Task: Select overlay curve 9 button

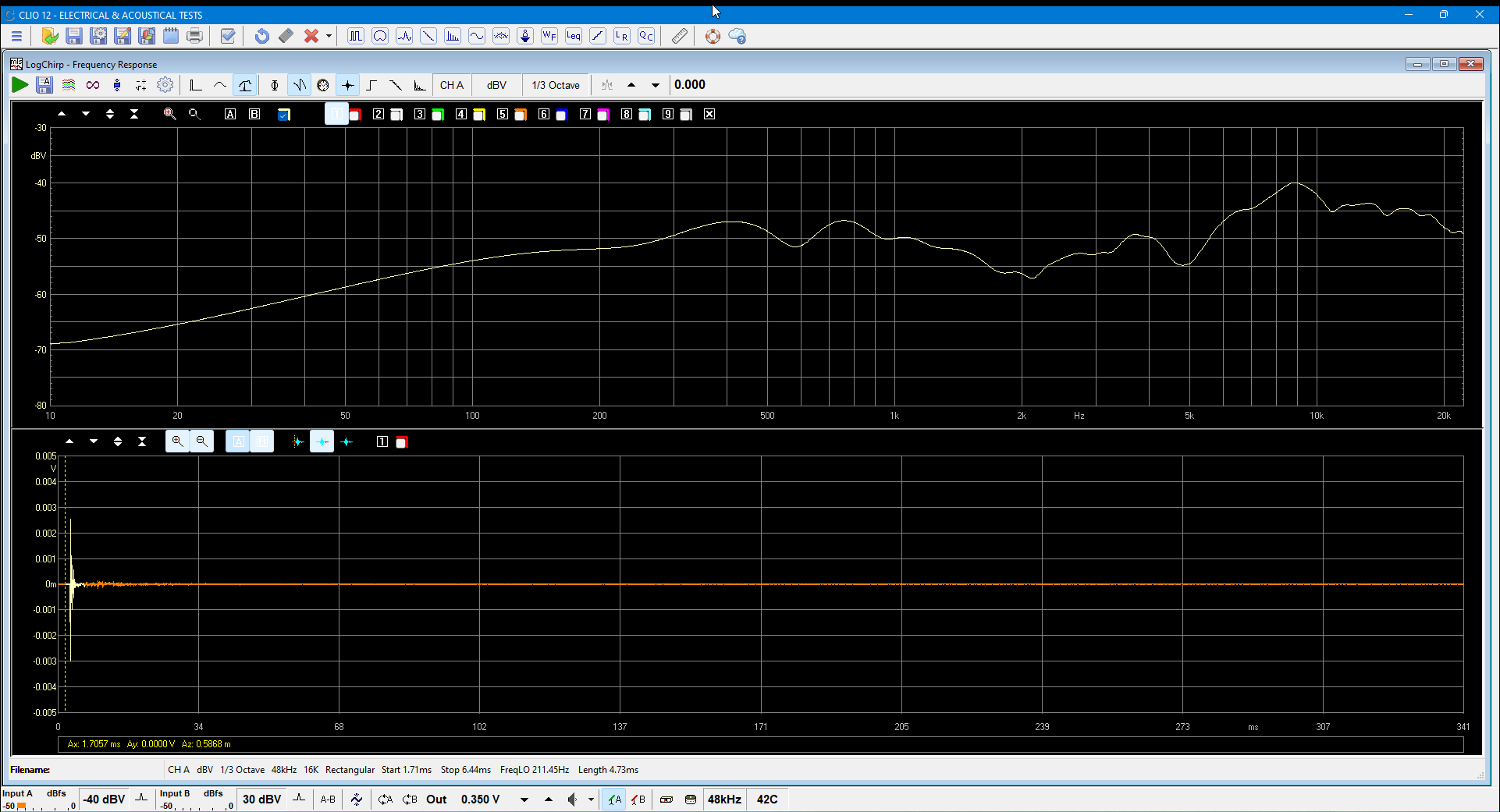Action: coord(668,114)
